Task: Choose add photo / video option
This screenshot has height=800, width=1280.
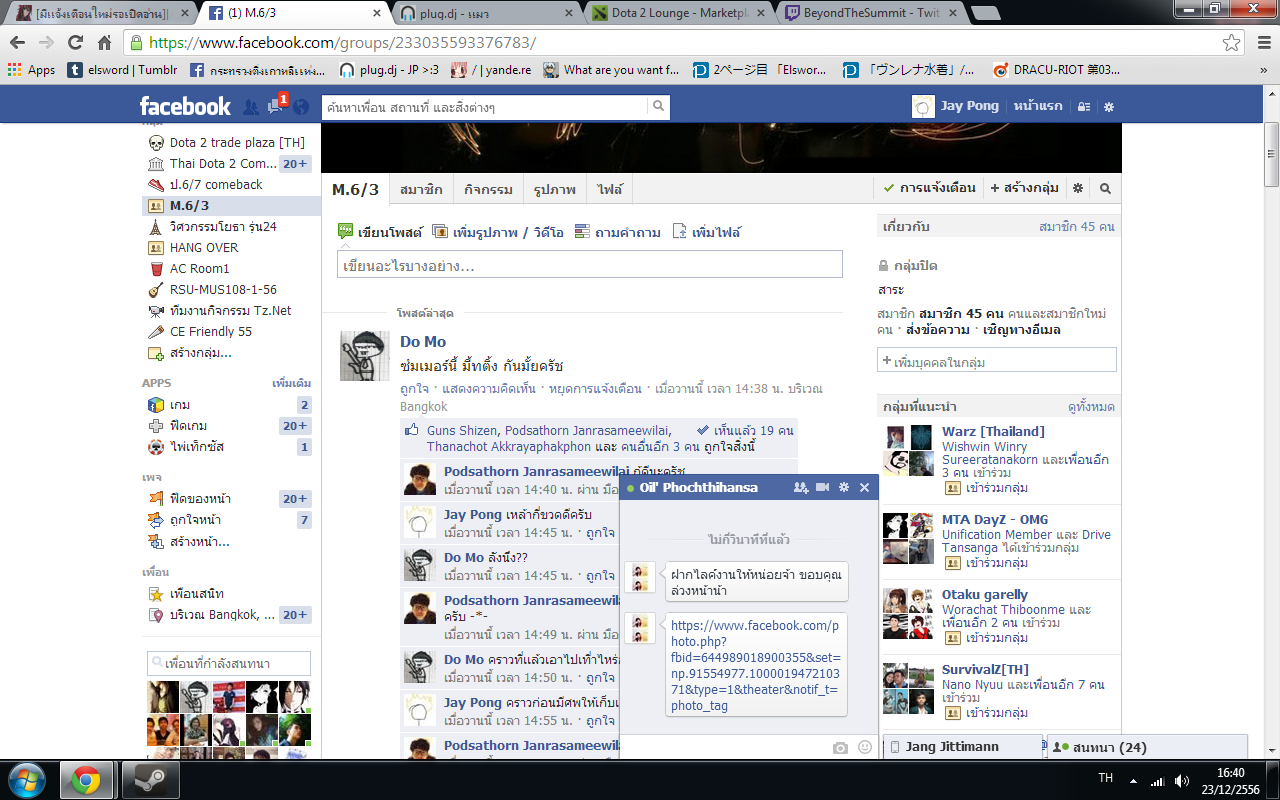Action: click(x=497, y=232)
